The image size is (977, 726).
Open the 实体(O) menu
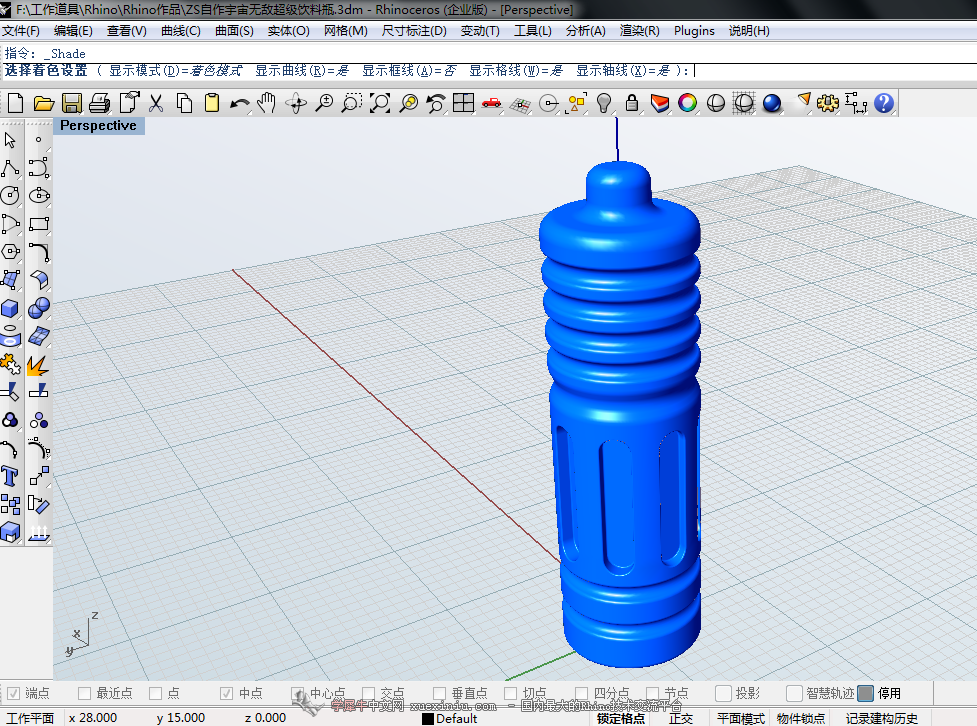288,31
